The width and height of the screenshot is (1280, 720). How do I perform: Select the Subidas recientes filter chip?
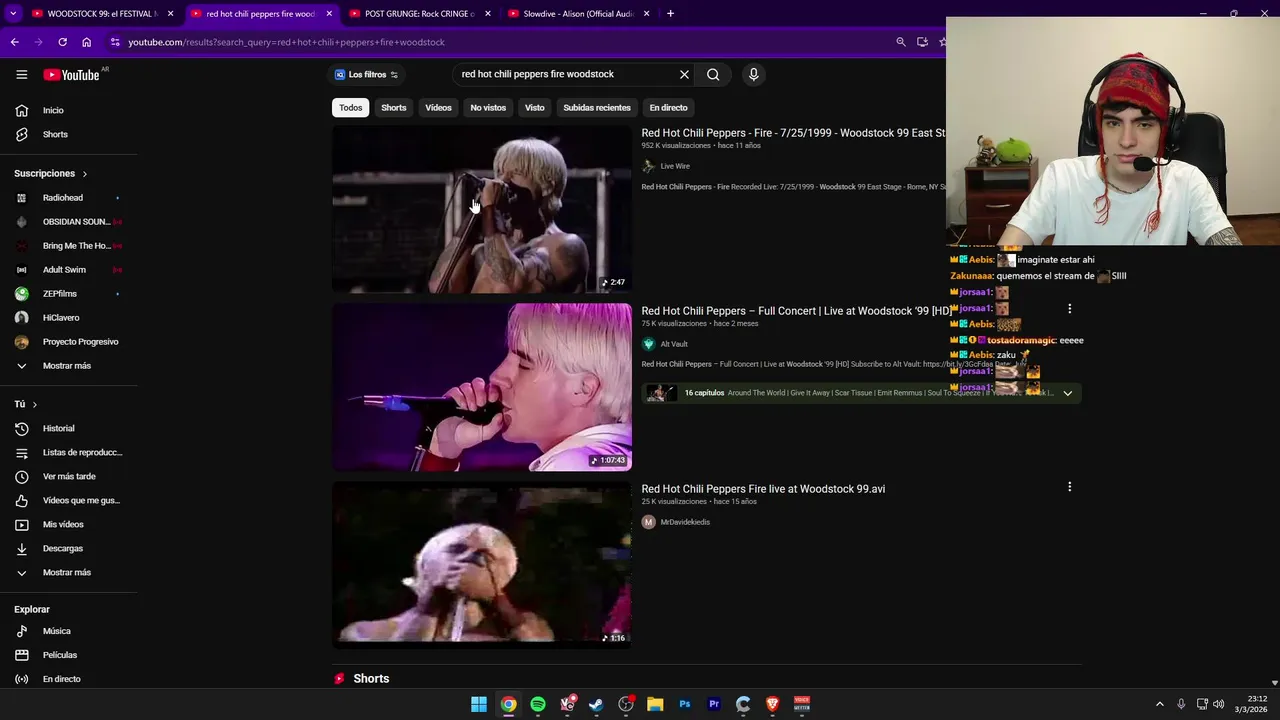click(x=597, y=107)
